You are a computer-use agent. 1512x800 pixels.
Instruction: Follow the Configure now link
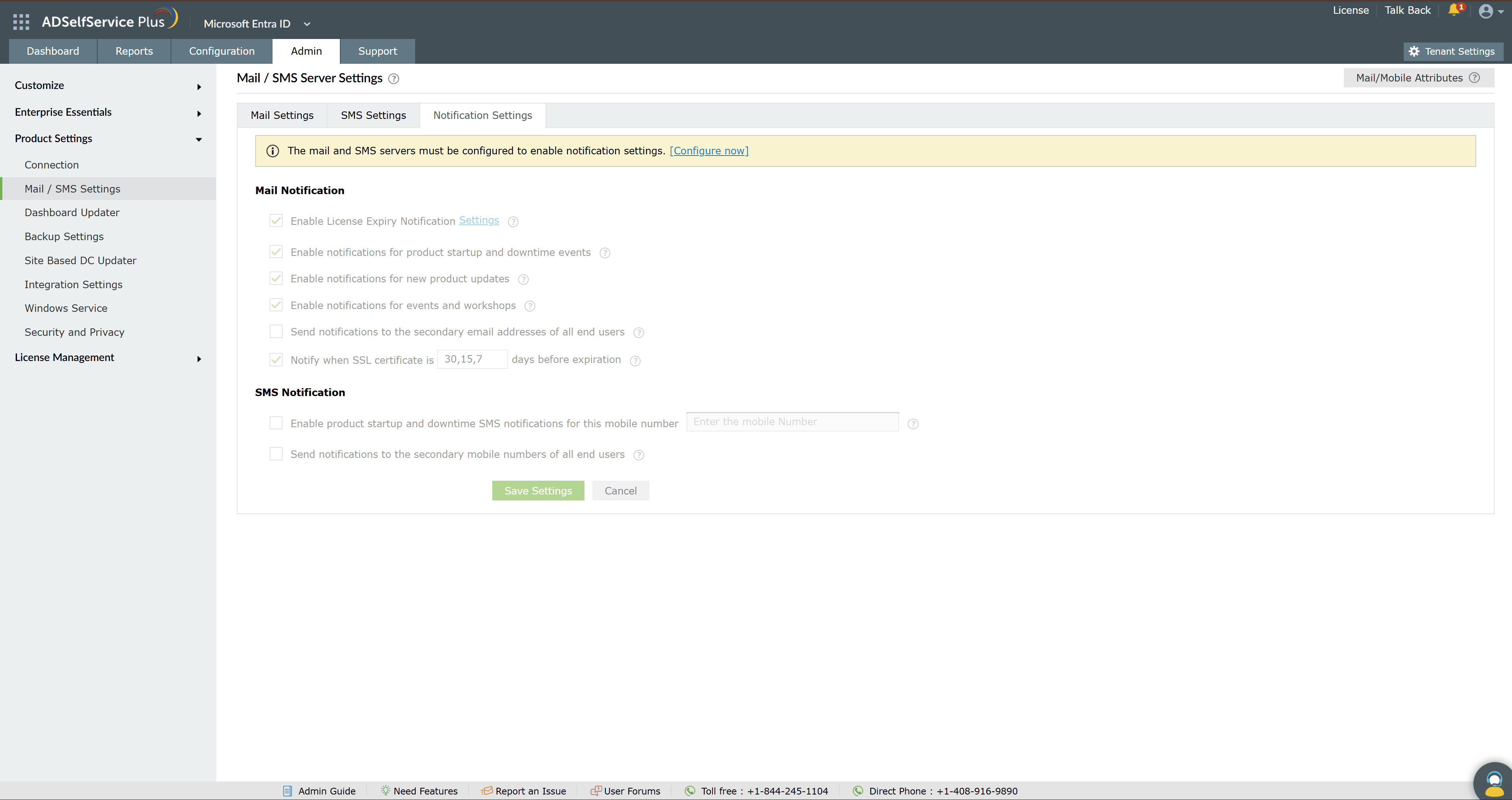pos(709,151)
